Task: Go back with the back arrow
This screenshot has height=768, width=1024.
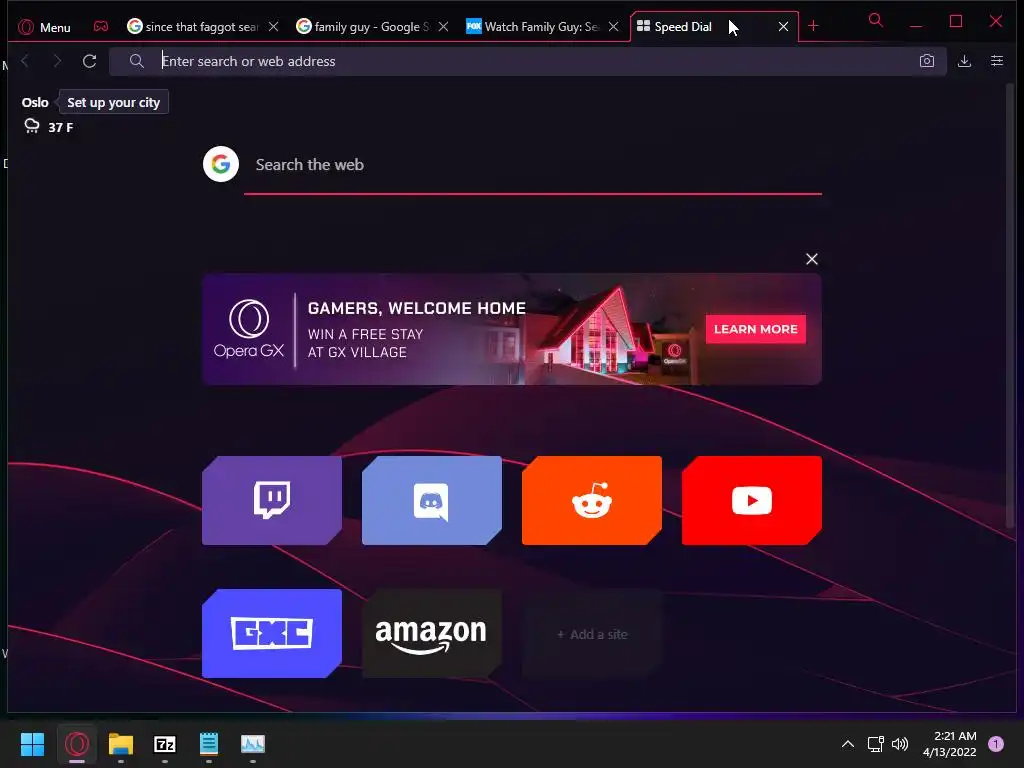Action: click(25, 61)
